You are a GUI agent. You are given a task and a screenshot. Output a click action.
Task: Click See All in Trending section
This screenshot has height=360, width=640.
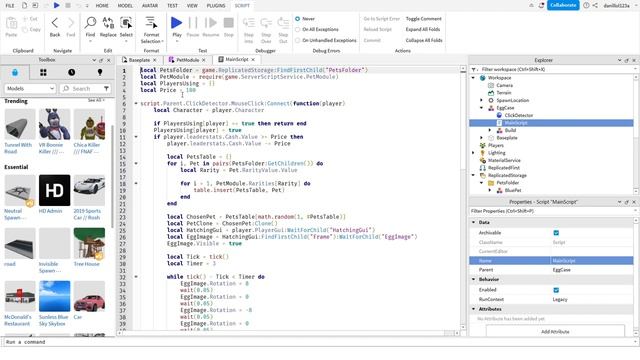tap(96, 100)
